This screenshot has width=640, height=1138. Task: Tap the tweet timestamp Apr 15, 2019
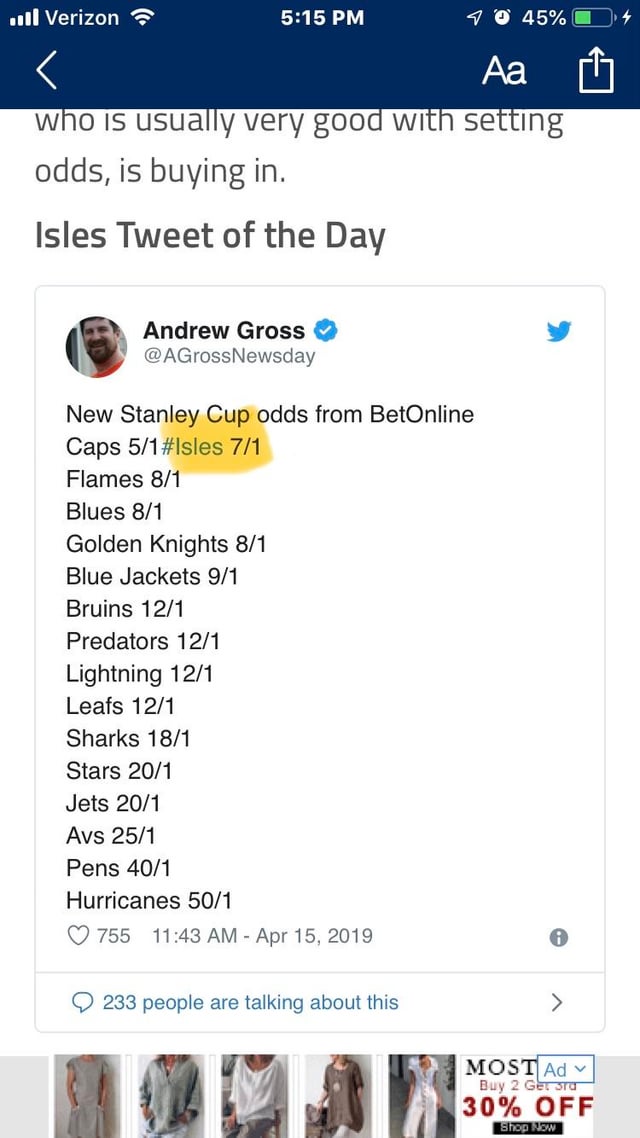pos(262,936)
